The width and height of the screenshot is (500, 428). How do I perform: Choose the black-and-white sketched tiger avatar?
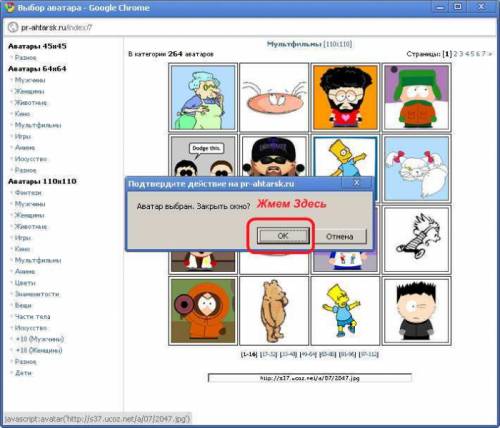tap(416, 240)
